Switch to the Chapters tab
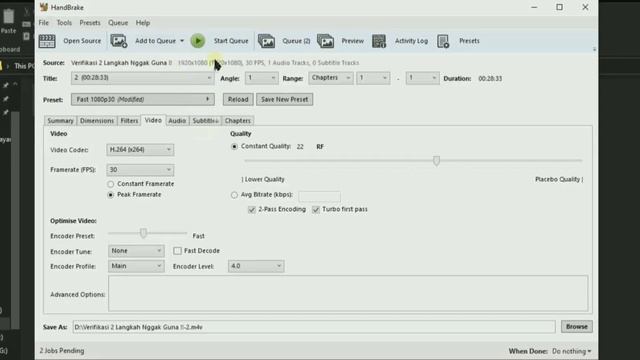 click(238, 121)
